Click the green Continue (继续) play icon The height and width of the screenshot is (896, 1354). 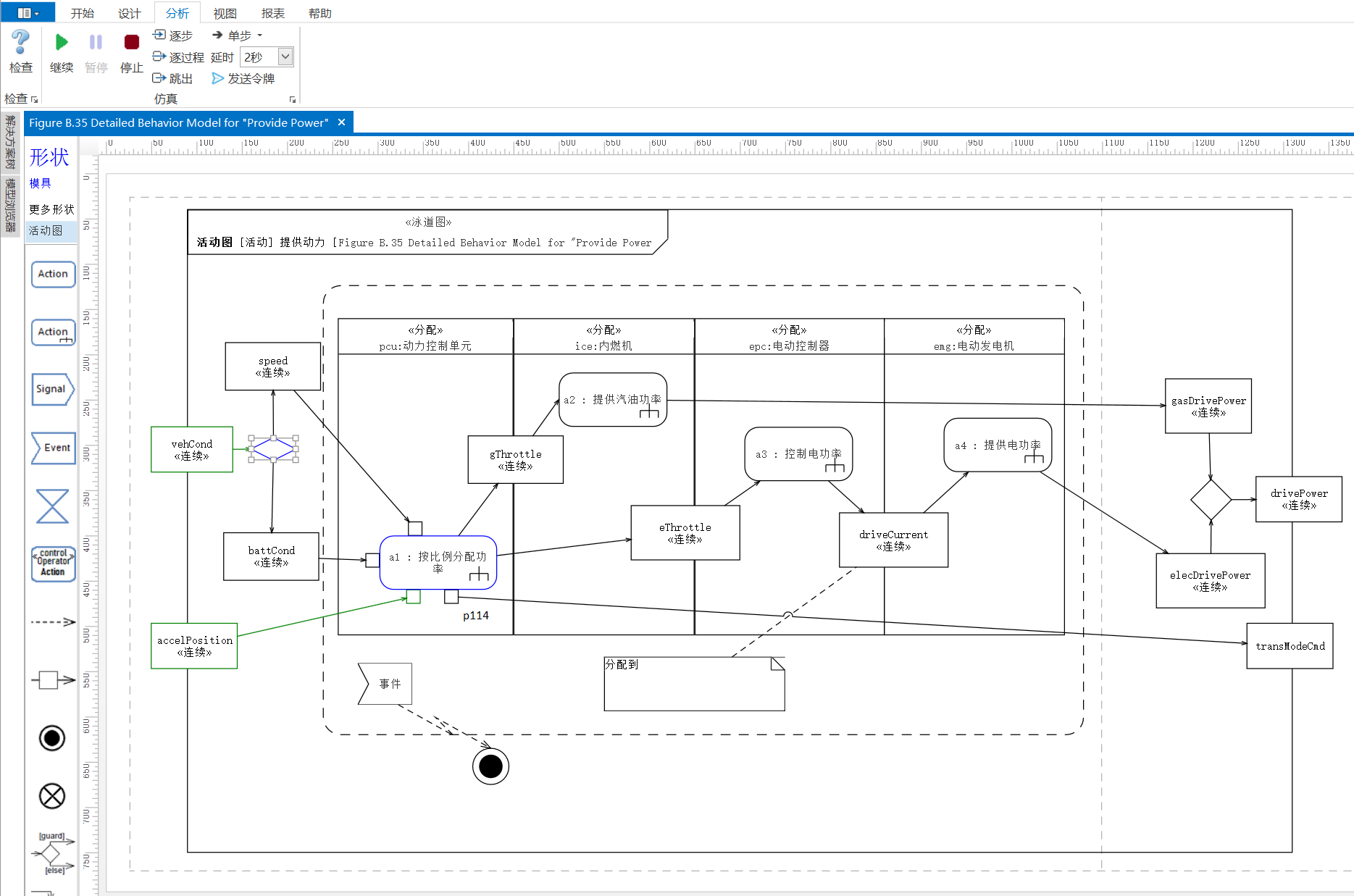[62, 43]
